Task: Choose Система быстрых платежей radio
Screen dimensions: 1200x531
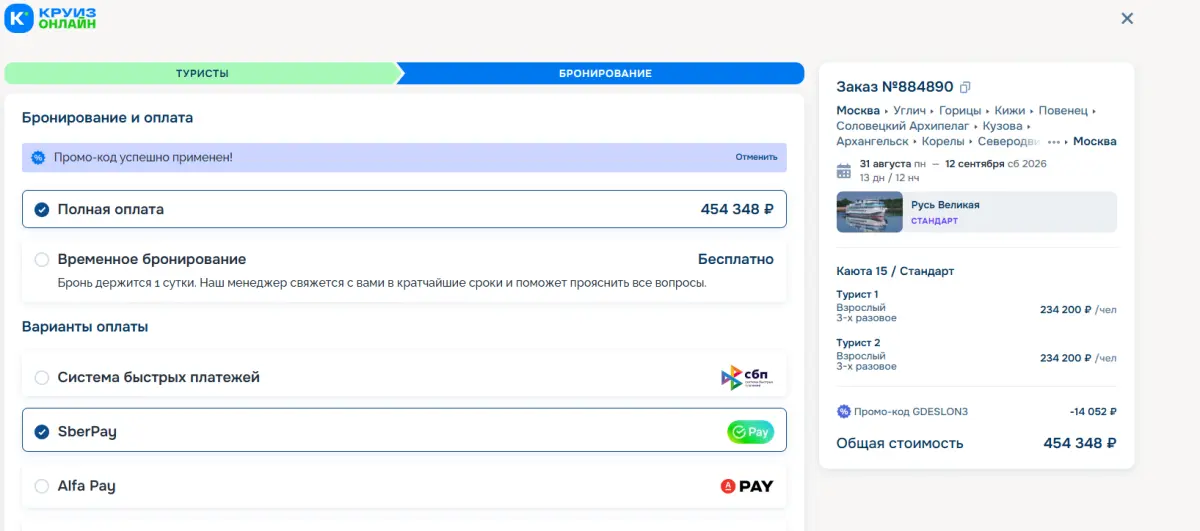Action: (42, 378)
